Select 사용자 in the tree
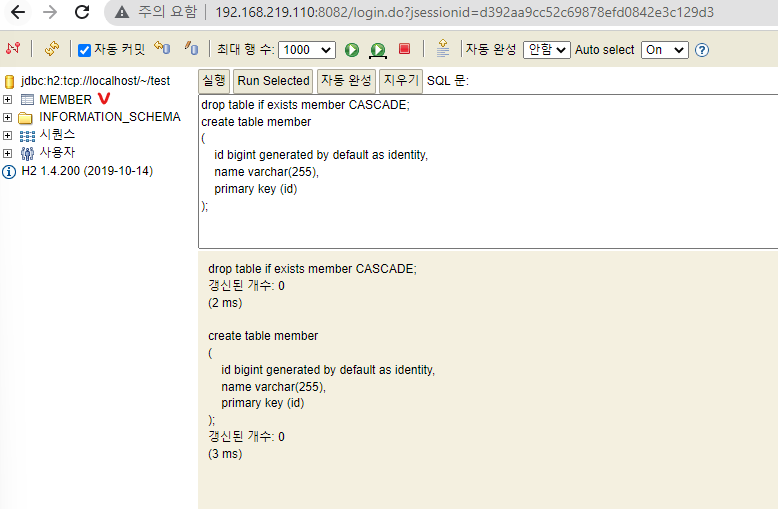Screen dimensions: 778x509 pos(57,152)
